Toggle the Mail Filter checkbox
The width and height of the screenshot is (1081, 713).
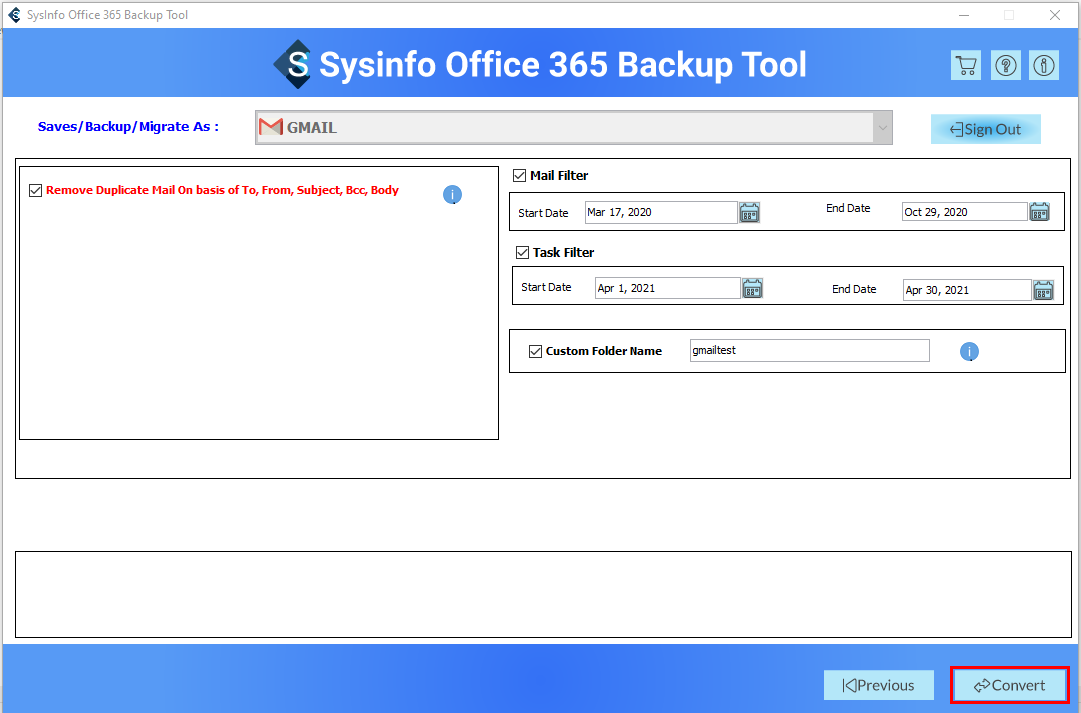[x=519, y=176]
